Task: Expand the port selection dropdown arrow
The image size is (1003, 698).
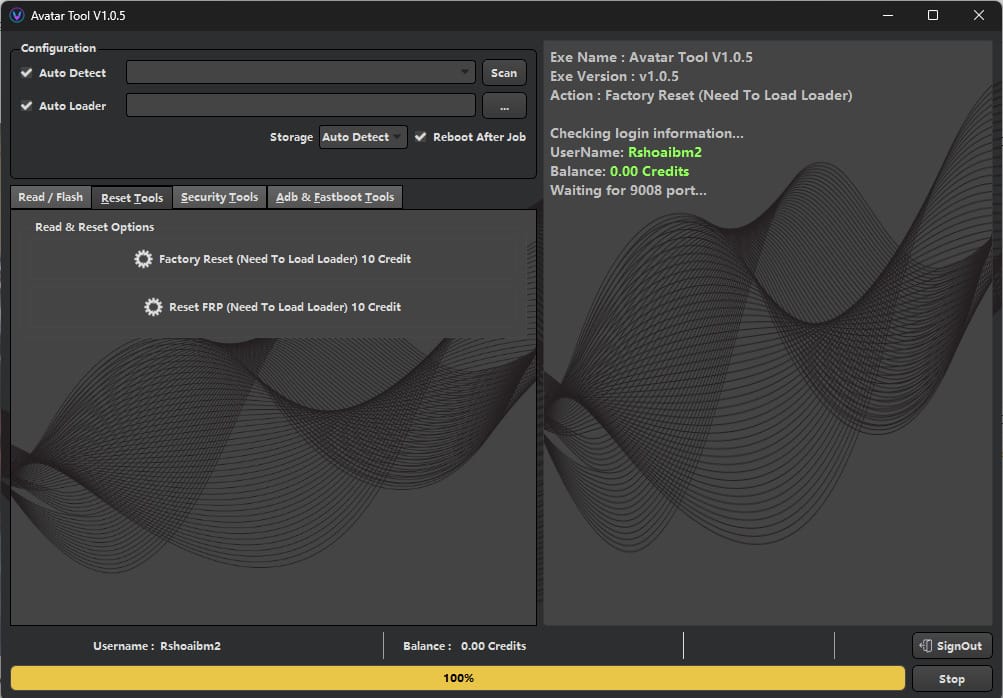Action: pos(465,73)
